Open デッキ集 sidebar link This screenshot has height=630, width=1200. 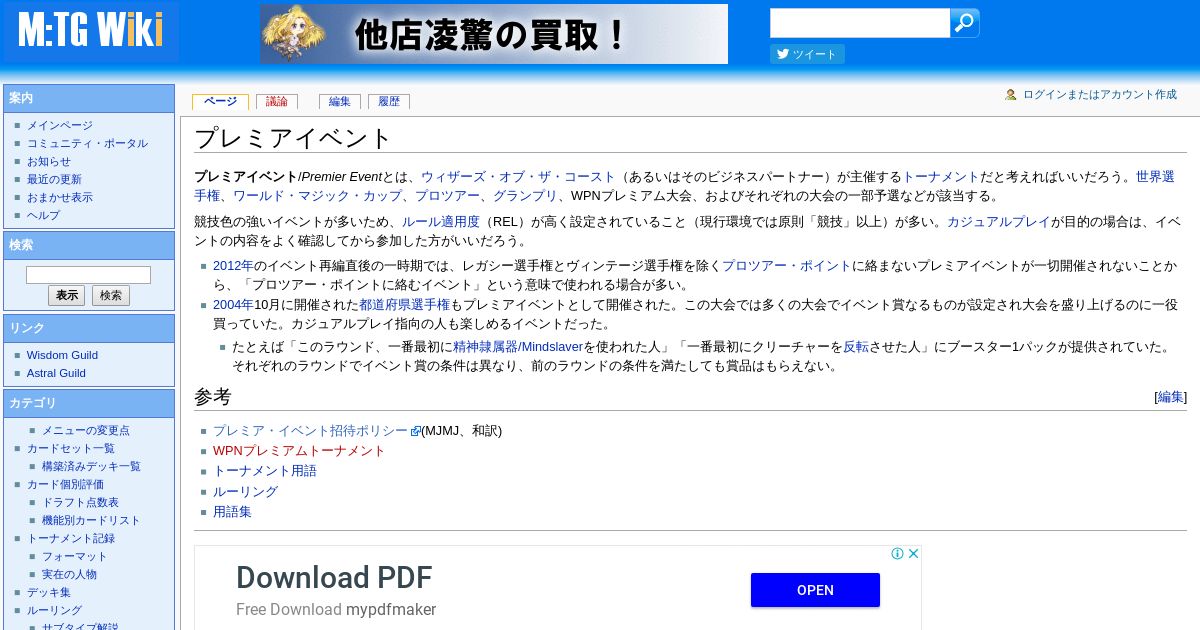point(49,592)
